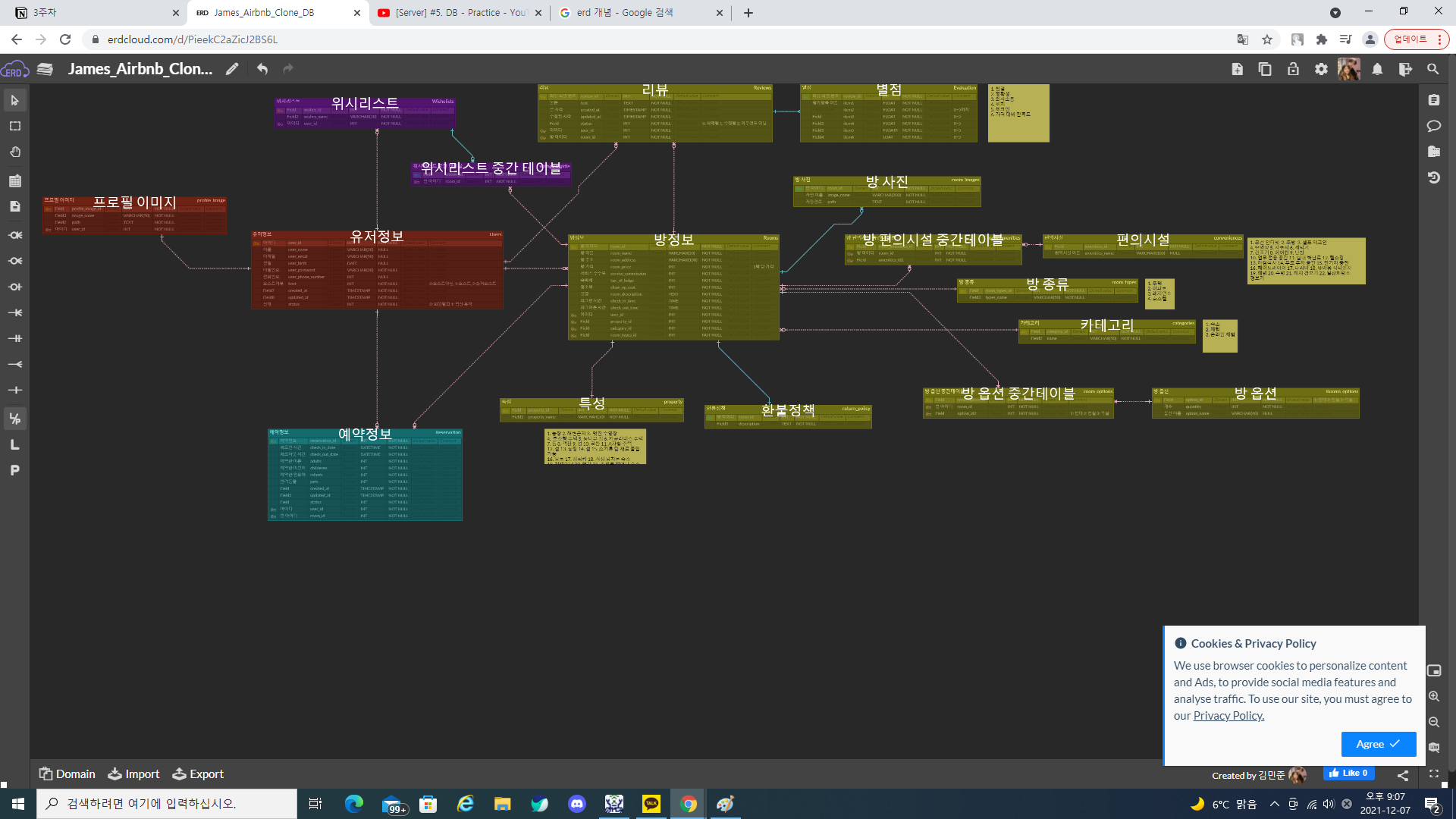Select the pointer tool in left toolbar

click(x=14, y=100)
